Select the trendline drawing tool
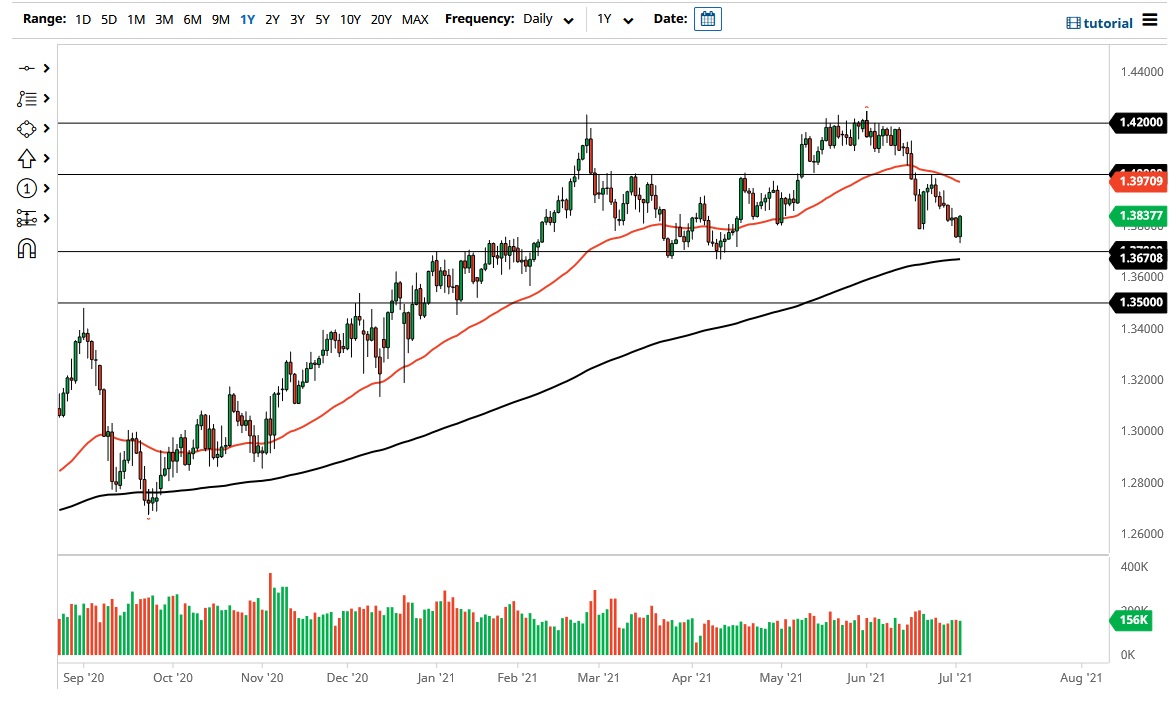Viewport: 1173px width, 704px height. [26, 68]
